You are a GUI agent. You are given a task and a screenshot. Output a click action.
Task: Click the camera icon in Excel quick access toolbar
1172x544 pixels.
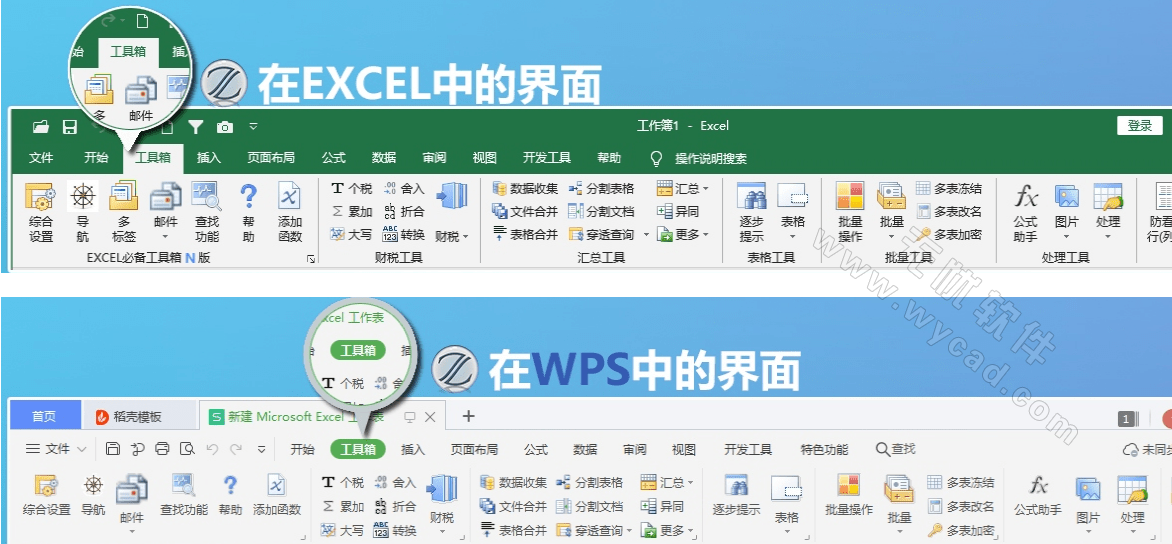(225, 127)
